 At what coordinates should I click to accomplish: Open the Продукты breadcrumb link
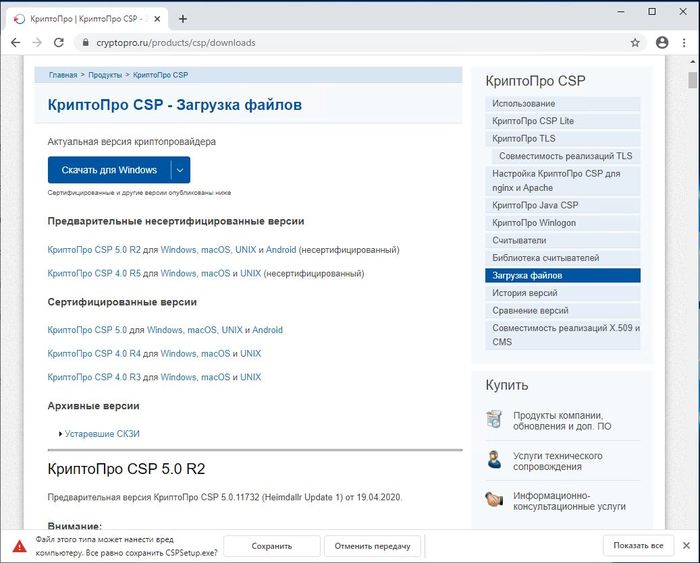[105, 75]
